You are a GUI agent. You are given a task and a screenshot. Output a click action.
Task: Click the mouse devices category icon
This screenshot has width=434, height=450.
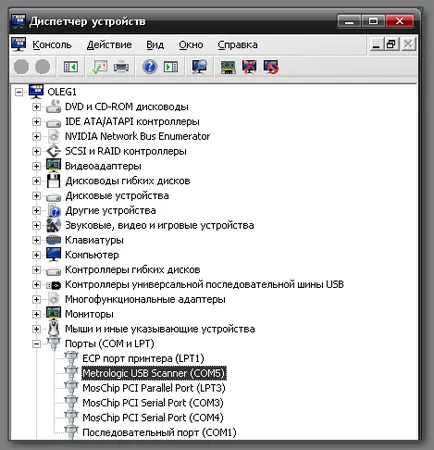point(53,329)
